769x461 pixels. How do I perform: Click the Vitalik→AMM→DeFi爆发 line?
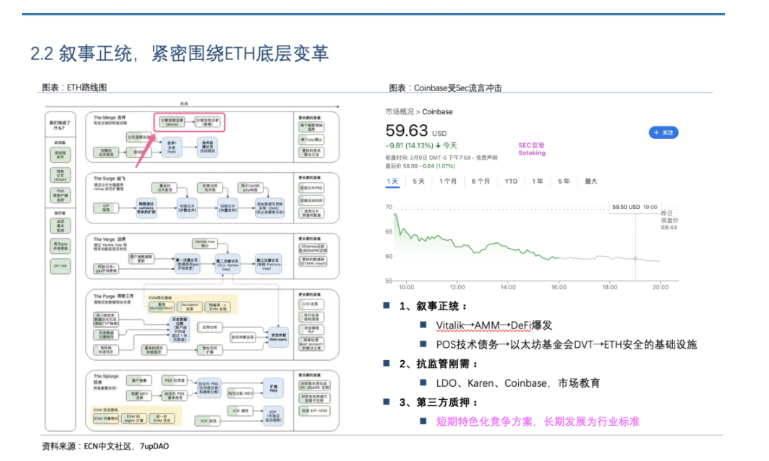coord(494,325)
